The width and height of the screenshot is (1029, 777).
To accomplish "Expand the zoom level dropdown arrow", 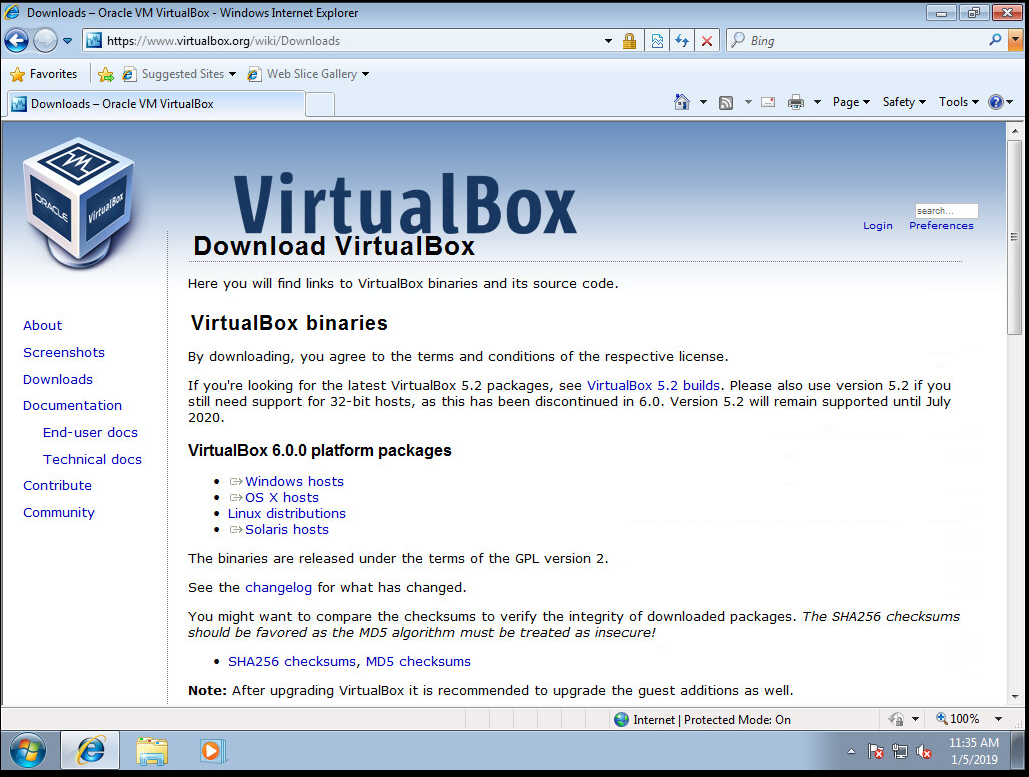I will click(998, 719).
